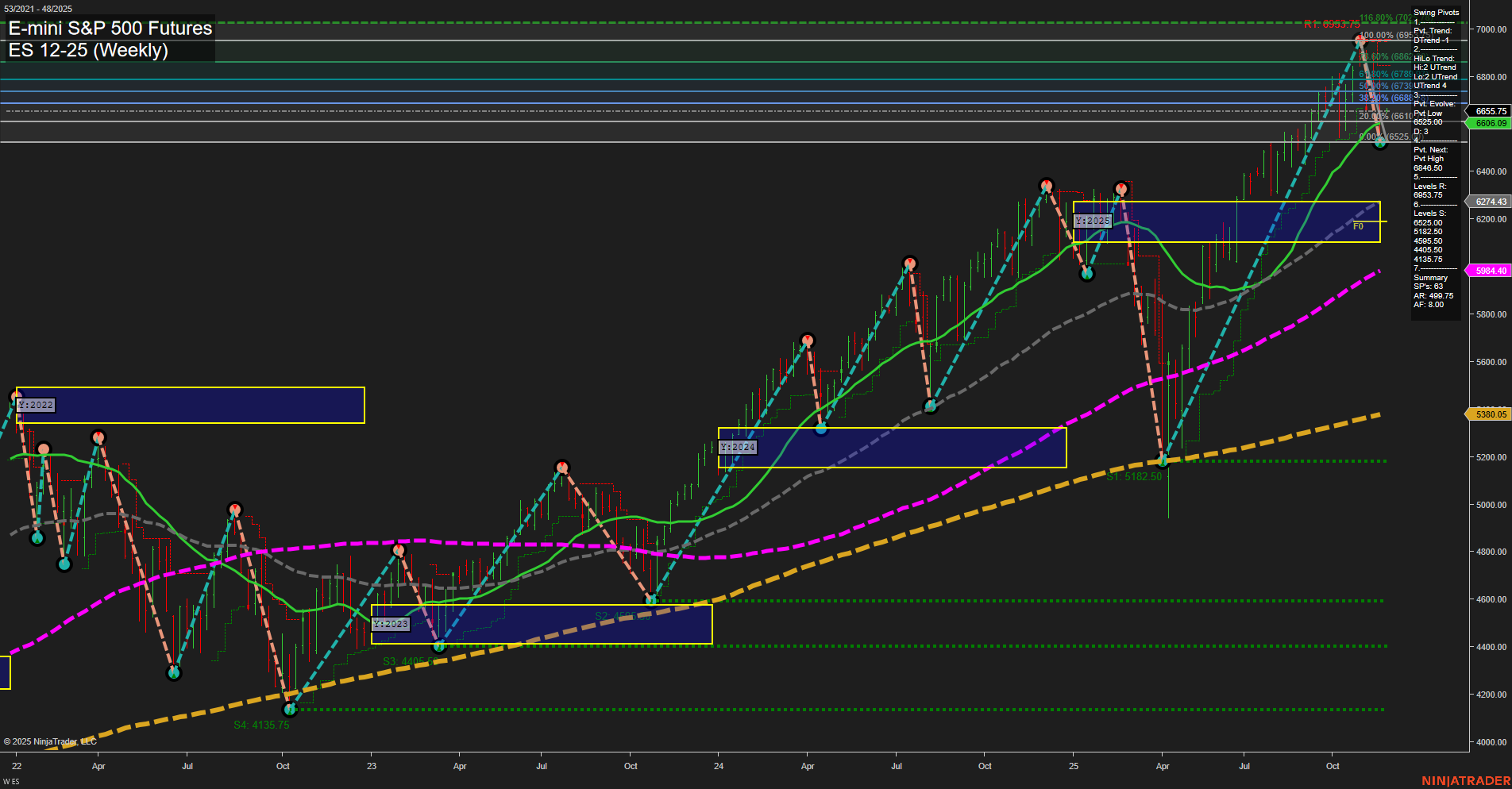This screenshot has width=1512, height=789.
Task: Click the teal pivot dot near Apr 2025 low
Action: 1163,459
